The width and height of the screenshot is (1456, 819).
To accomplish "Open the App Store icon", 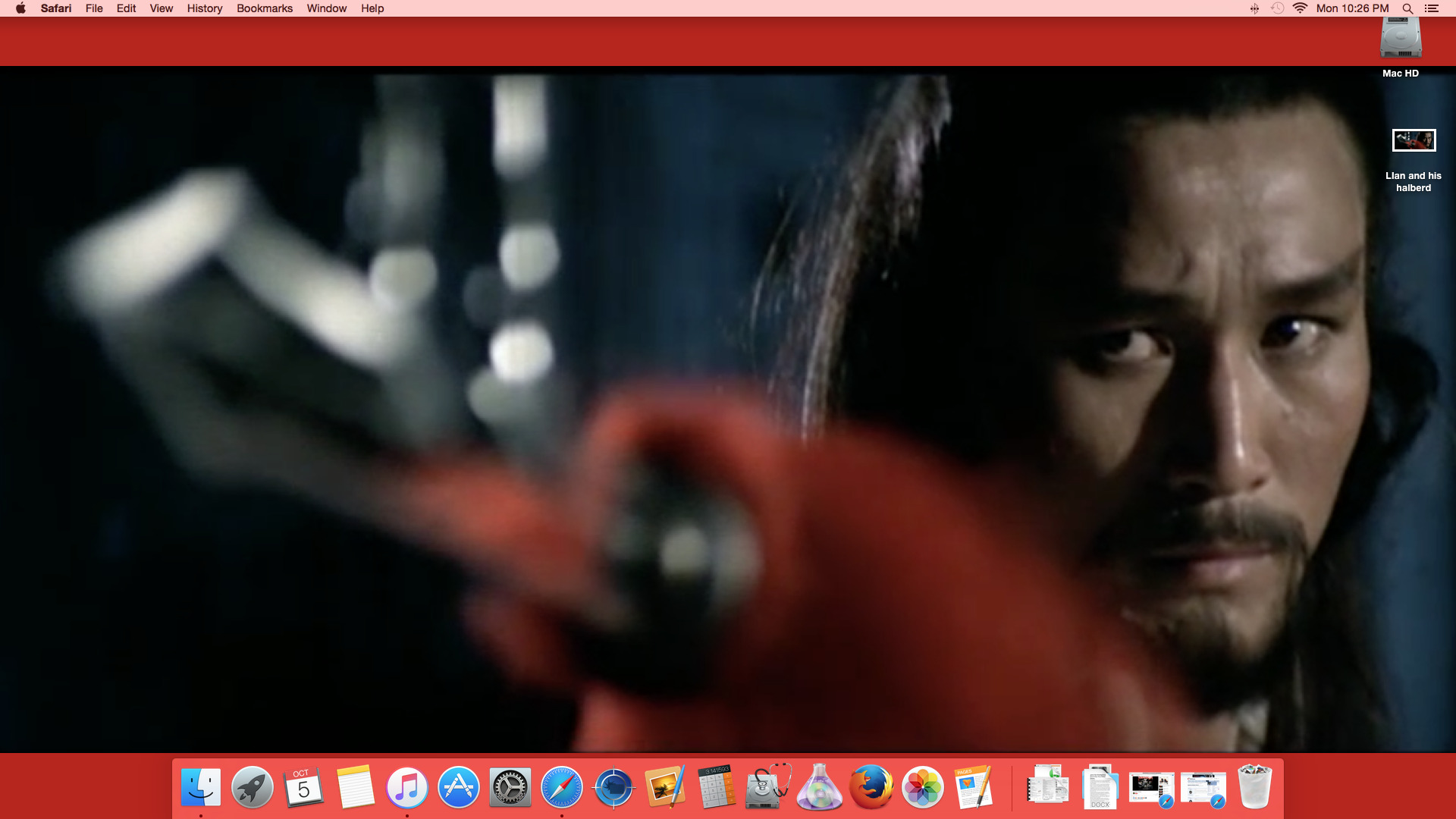I will point(459,787).
